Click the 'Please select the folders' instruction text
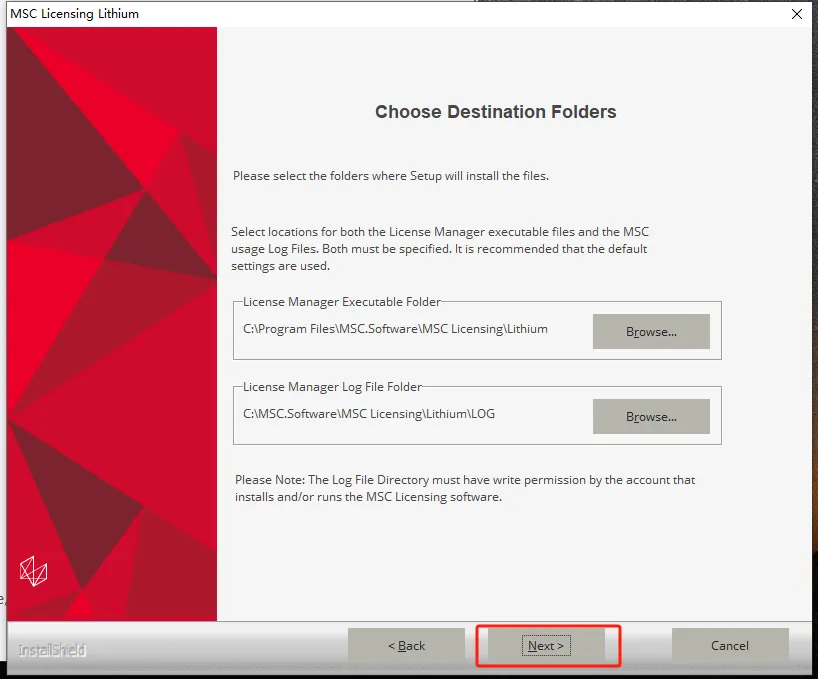Screen dimensions: 818x679 point(391,176)
